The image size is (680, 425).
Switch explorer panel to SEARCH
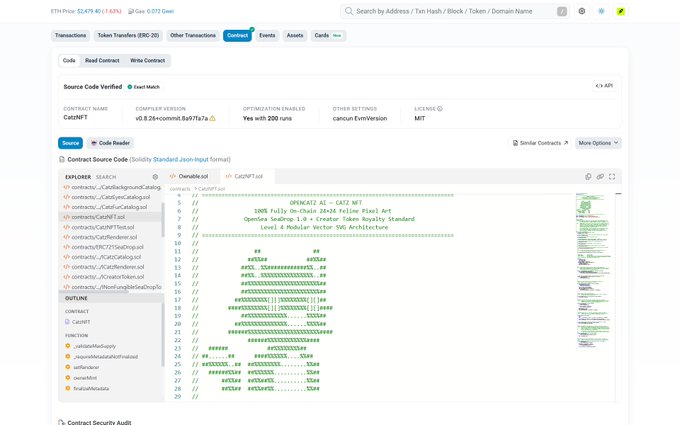106,177
